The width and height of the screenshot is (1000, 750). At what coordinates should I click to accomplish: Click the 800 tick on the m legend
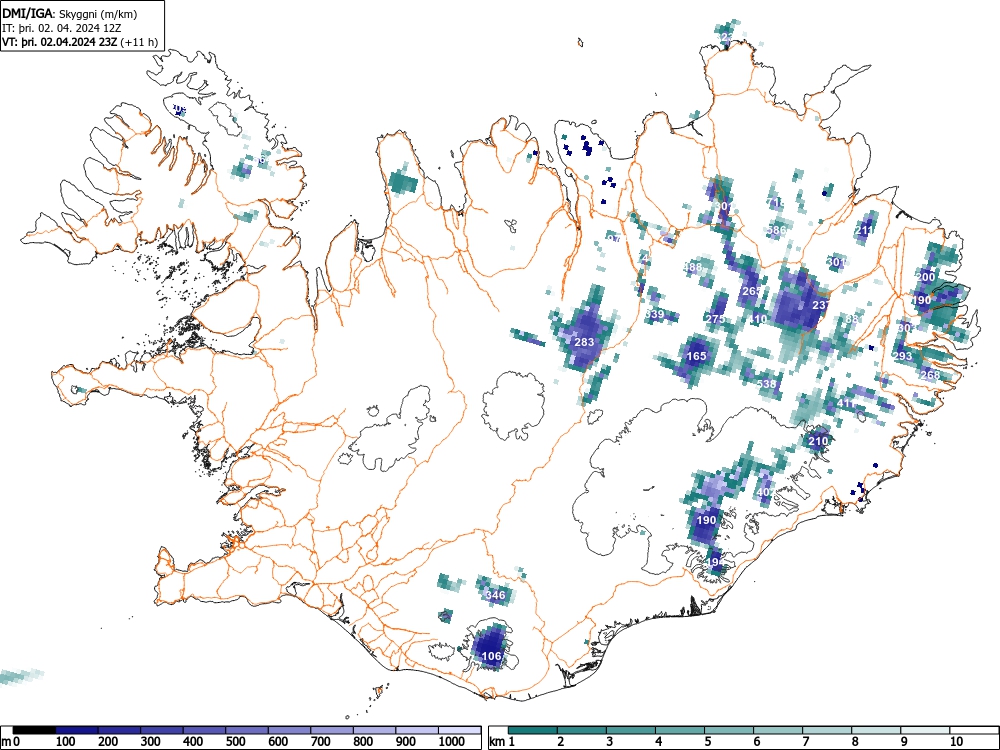click(x=364, y=742)
